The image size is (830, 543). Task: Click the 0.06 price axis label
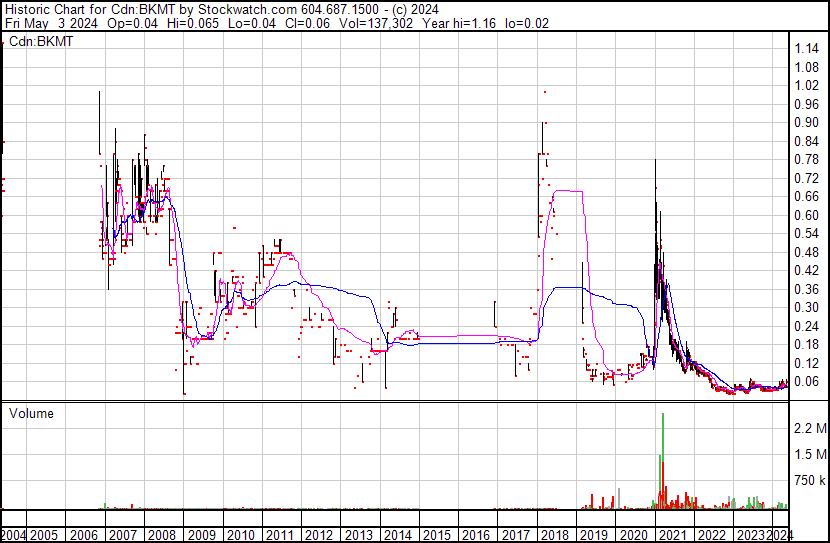point(807,382)
